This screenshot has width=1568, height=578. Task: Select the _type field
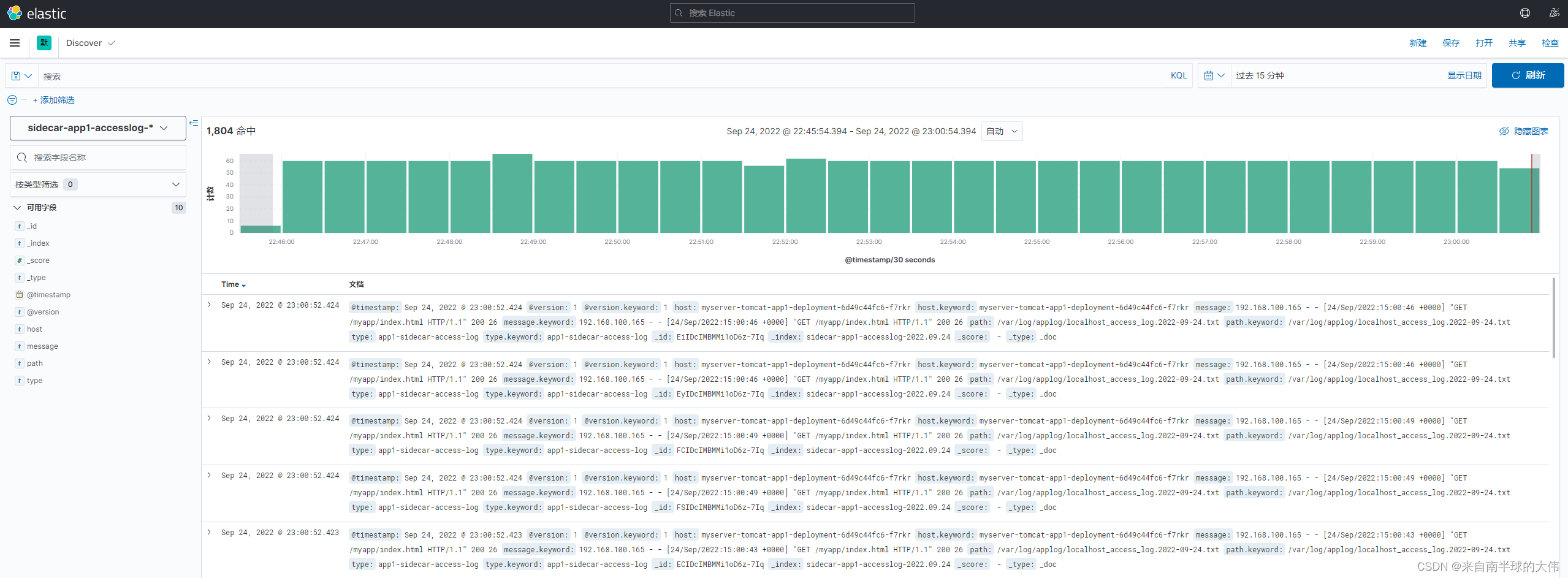[x=36, y=278]
